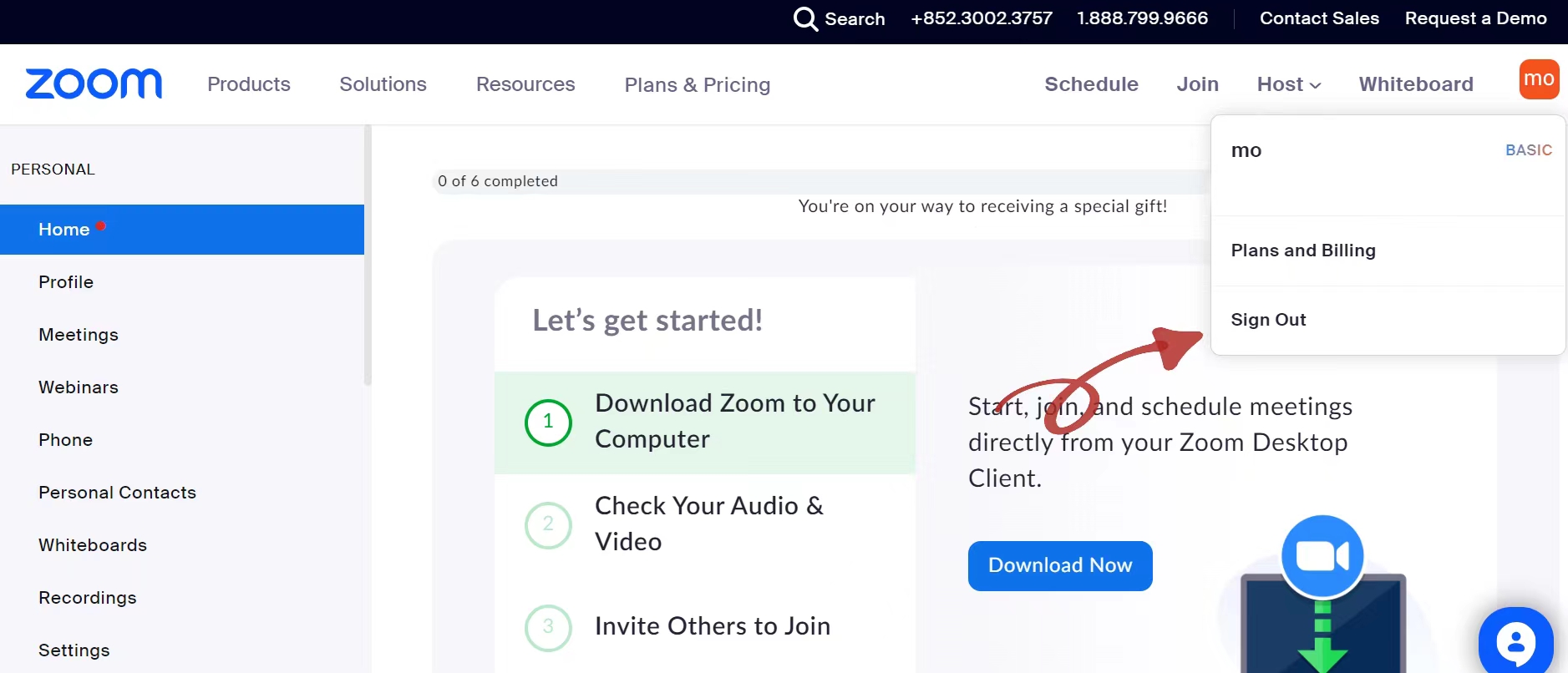The width and height of the screenshot is (1568, 673).
Task: Select step 2 circle icon
Action: (548, 525)
